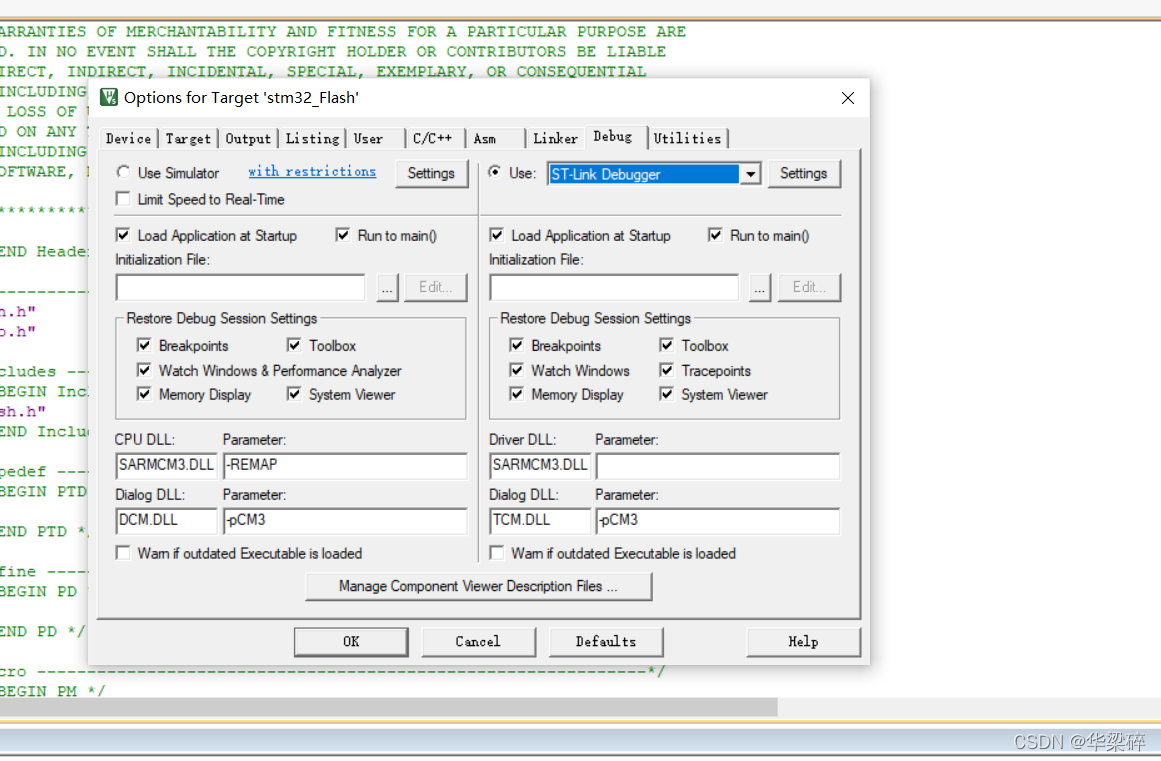Switch to the Listing tab
Viewport: 1161px width, 761px height.
(x=312, y=138)
